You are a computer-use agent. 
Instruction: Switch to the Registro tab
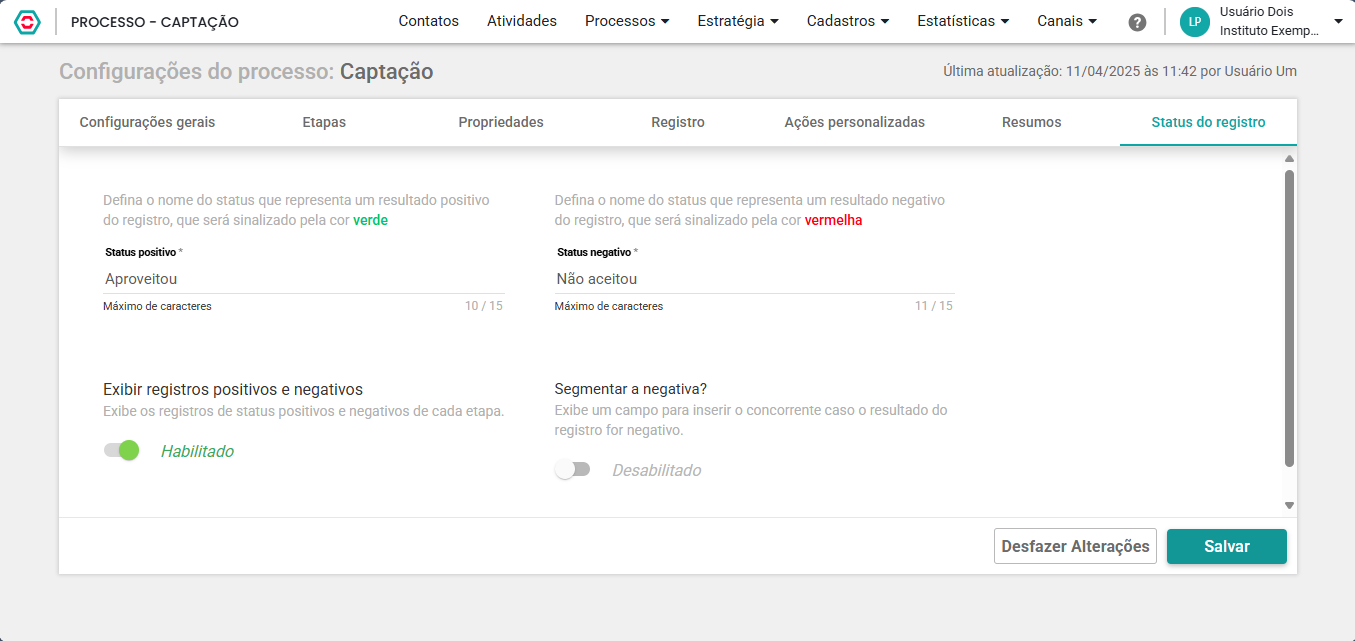(x=678, y=122)
